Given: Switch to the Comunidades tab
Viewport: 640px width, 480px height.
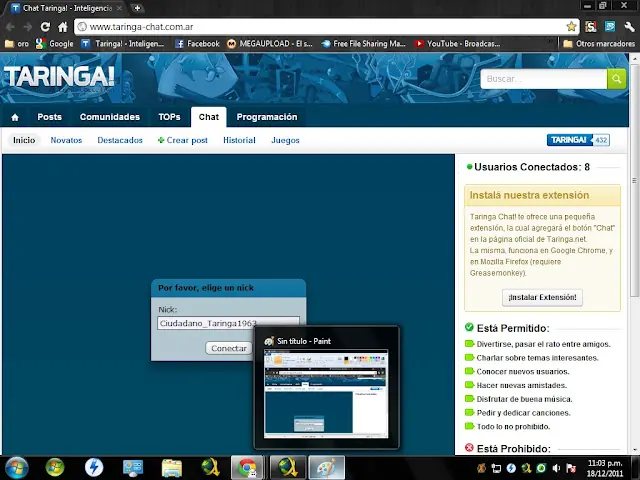Looking at the screenshot, I should (x=110, y=117).
